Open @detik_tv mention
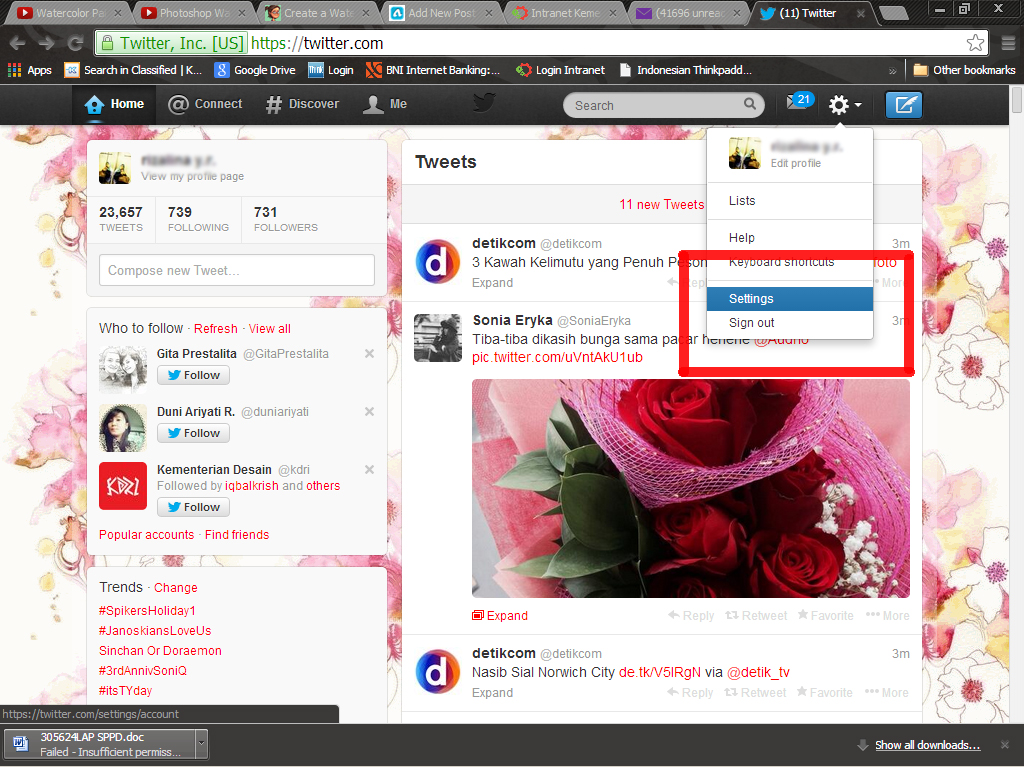Viewport: 1024px width, 768px height. 758,673
